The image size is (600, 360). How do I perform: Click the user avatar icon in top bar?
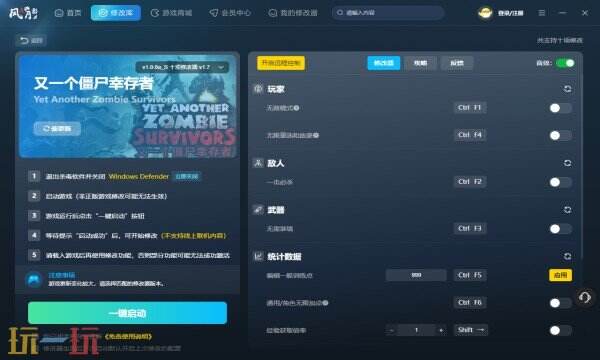pos(485,13)
